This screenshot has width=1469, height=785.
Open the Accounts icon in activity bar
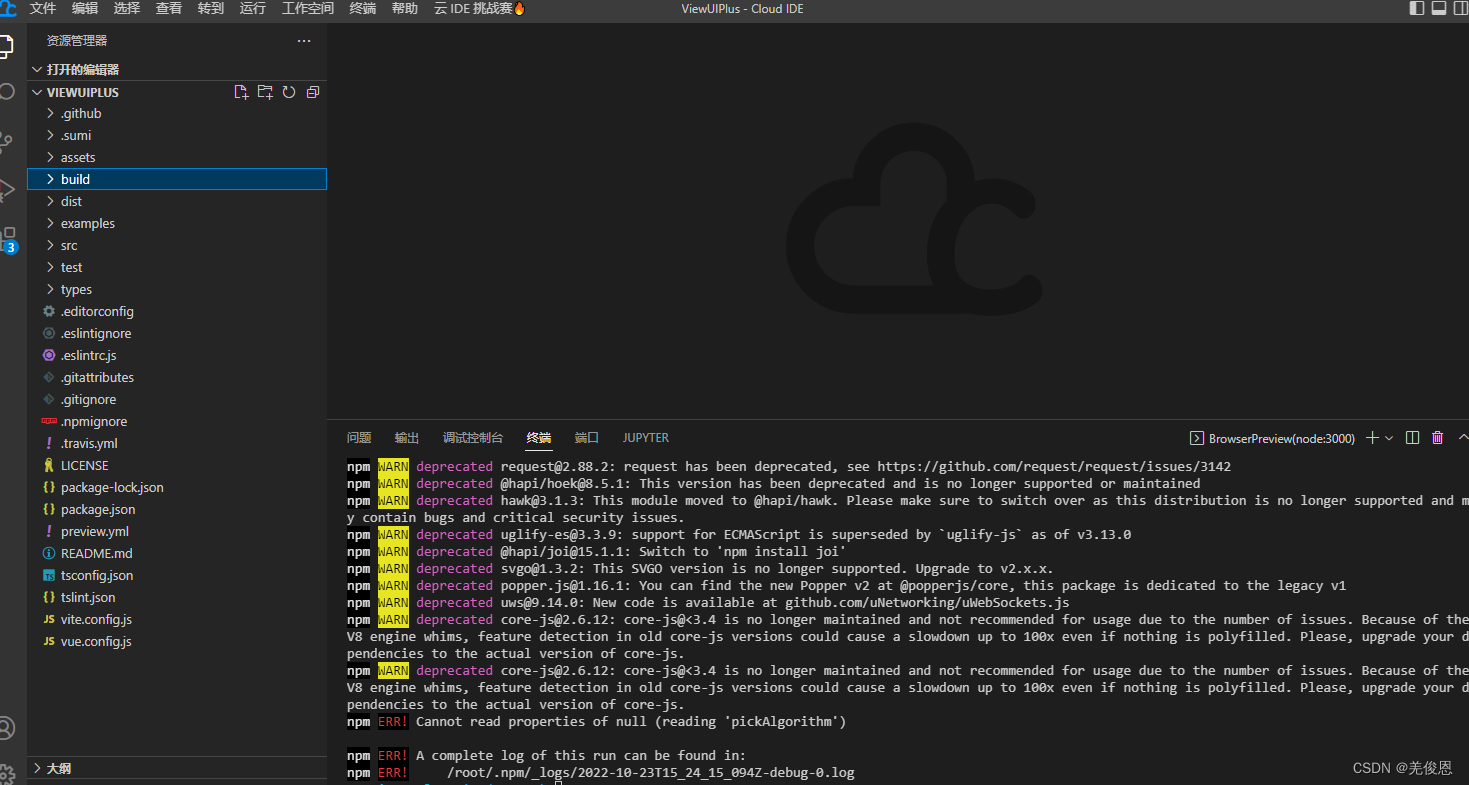[x=6, y=728]
